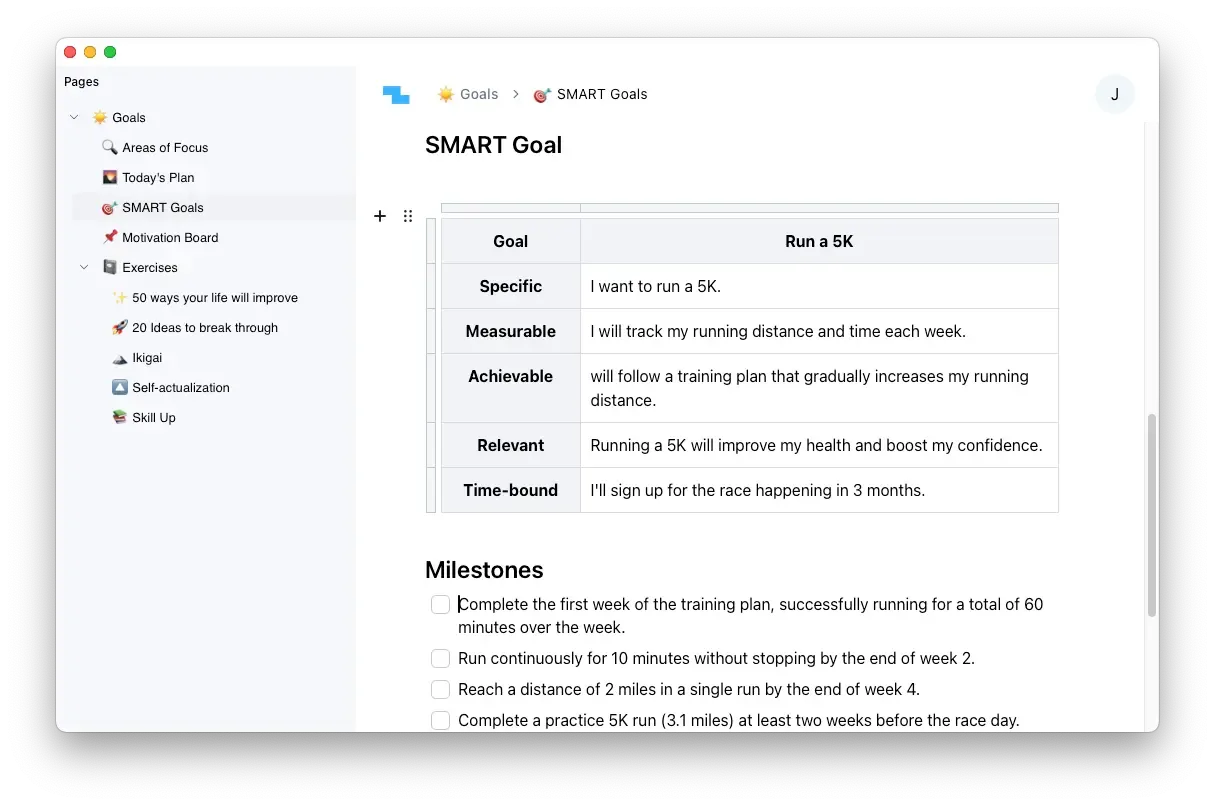1215x806 pixels.
Task: Click the vertical scrollbar thumb of the page
Action: click(1151, 515)
